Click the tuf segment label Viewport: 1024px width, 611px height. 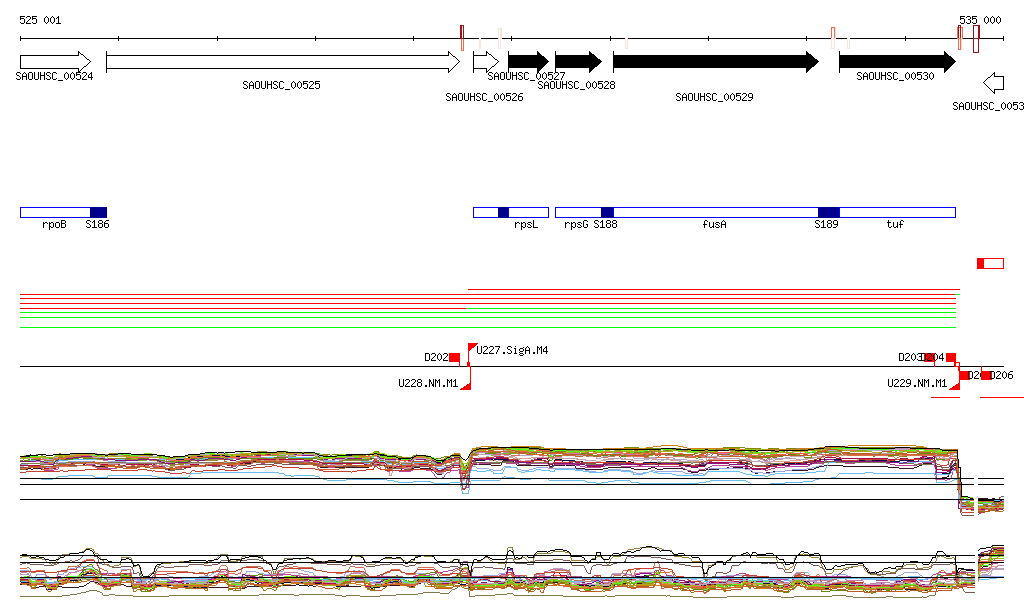(x=895, y=225)
